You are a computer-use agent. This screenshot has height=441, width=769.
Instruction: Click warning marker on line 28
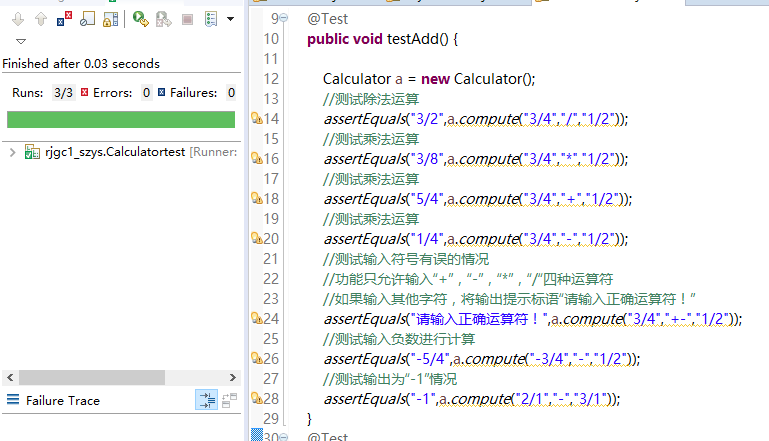point(256,398)
